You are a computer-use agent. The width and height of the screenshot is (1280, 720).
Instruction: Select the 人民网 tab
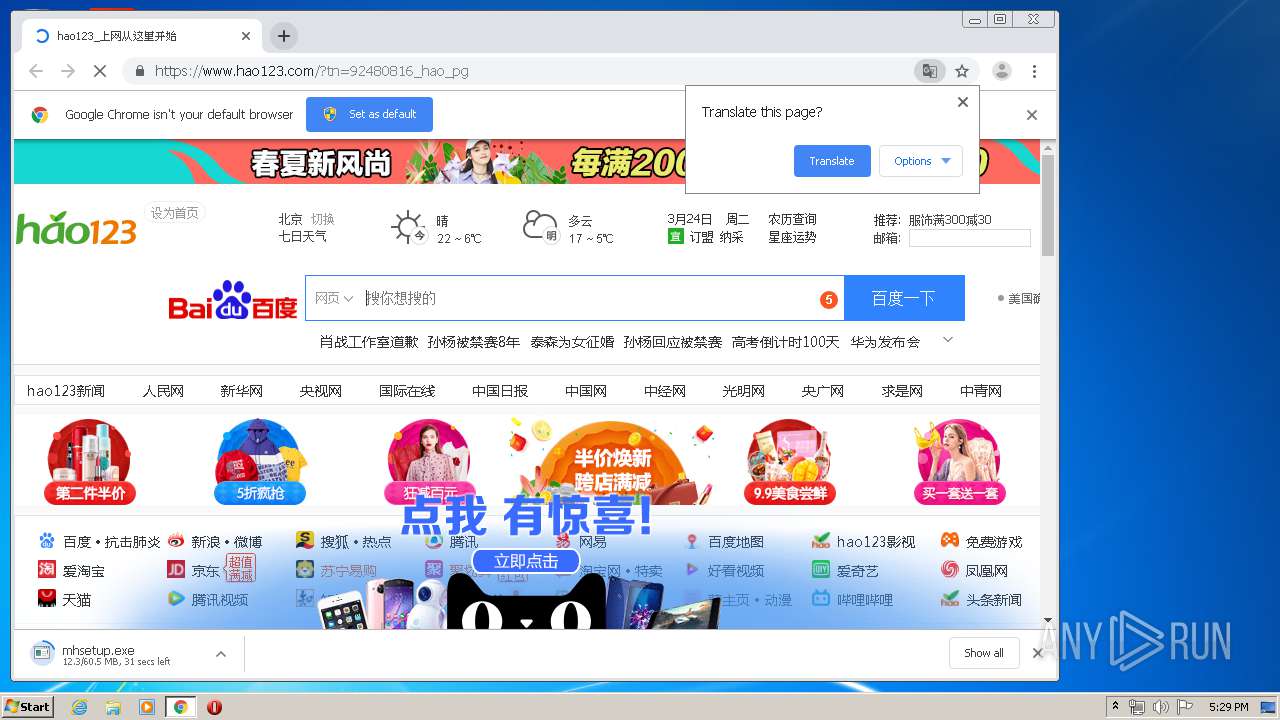(163, 391)
